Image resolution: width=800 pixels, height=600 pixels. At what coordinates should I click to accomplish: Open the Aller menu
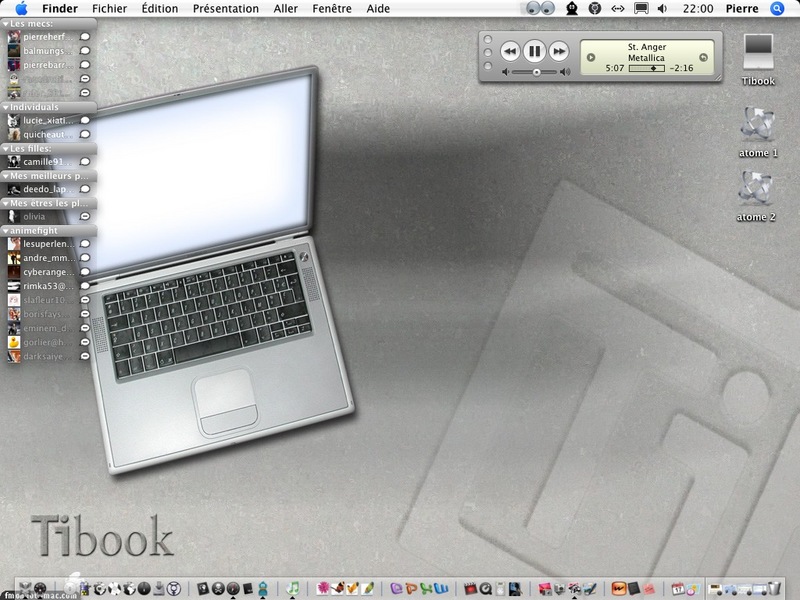[x=286, y=9]
